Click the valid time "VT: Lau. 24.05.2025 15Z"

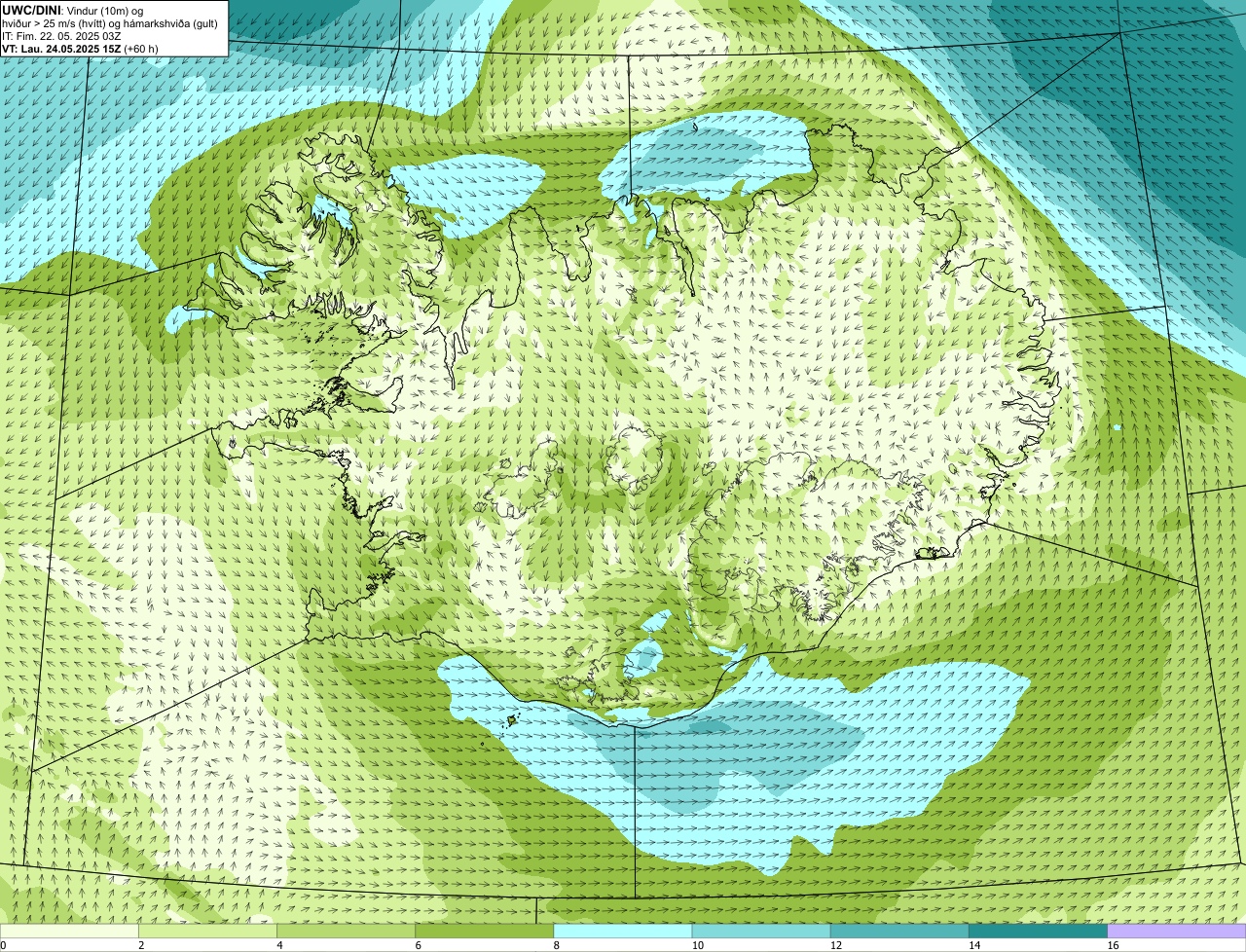click(61, 49)
